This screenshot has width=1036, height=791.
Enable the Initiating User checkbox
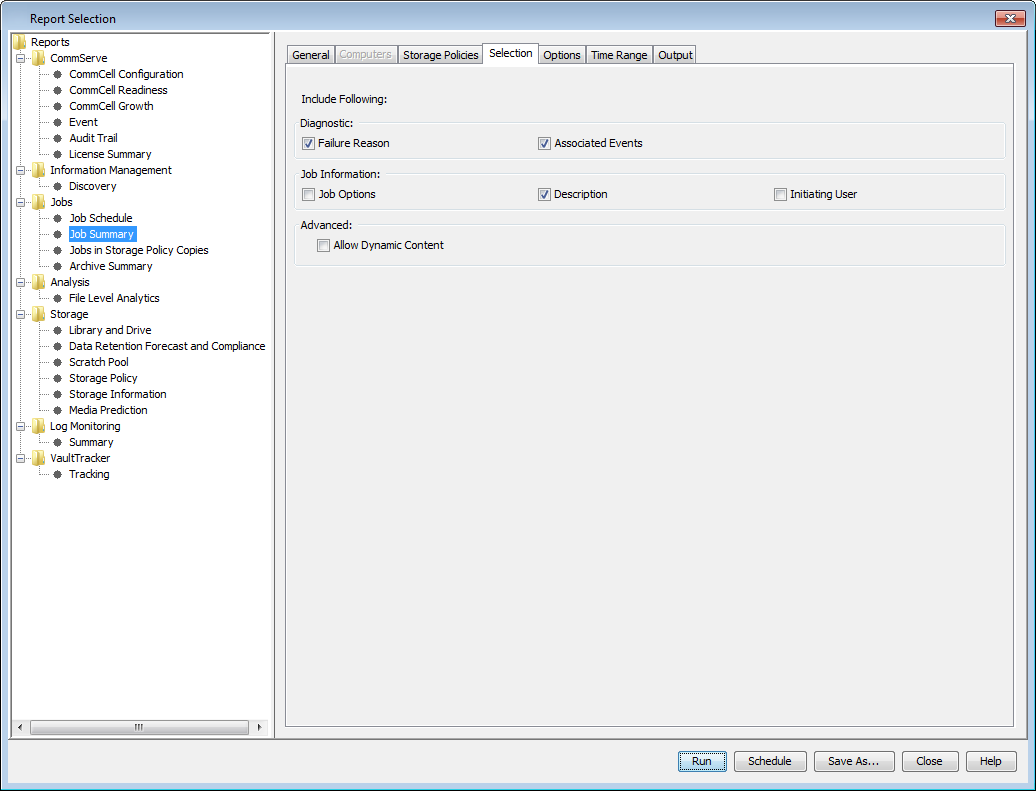[x=780, y=194]
